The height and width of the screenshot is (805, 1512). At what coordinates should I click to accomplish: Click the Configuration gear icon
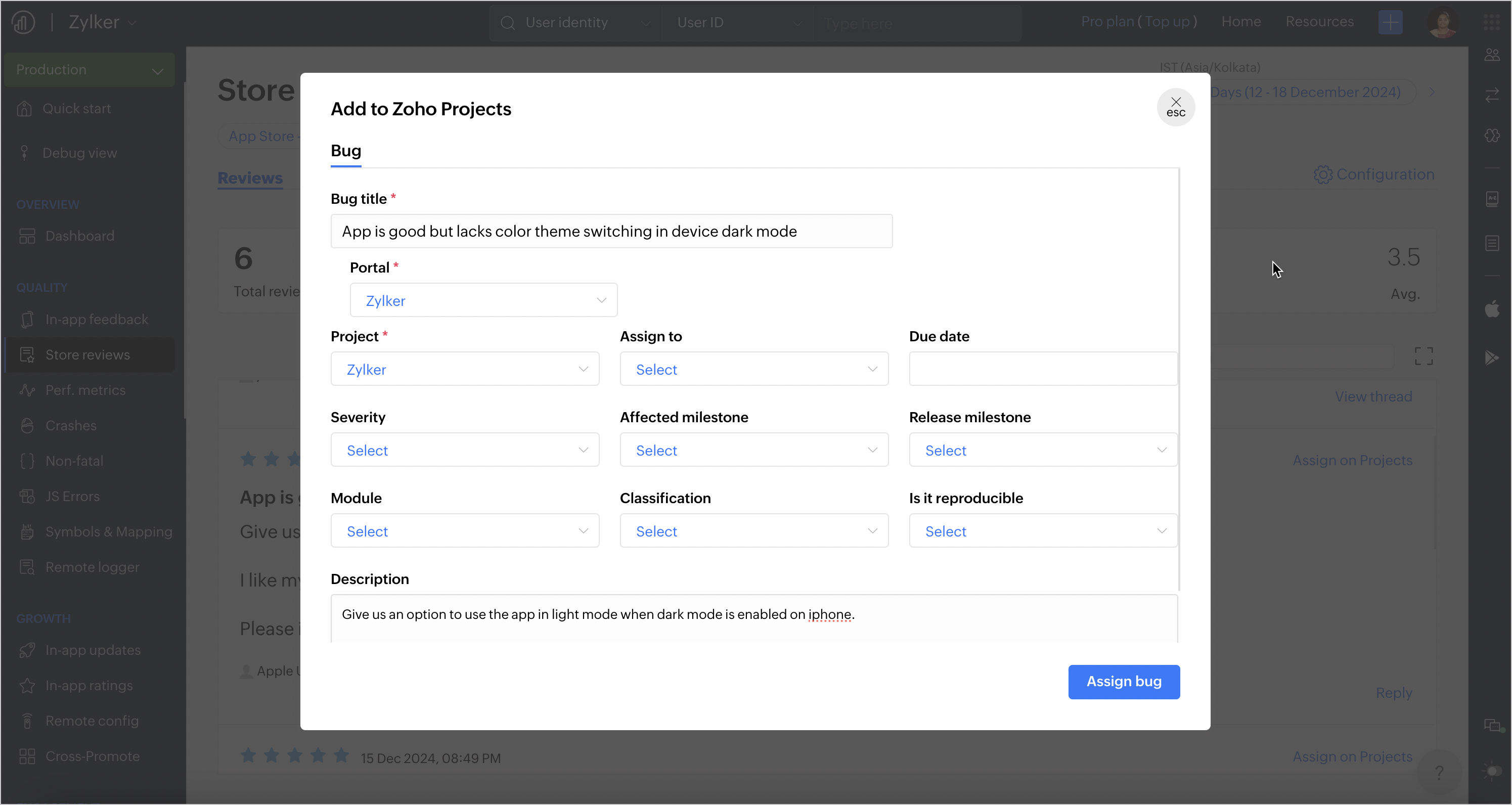tap(1322, 174)
